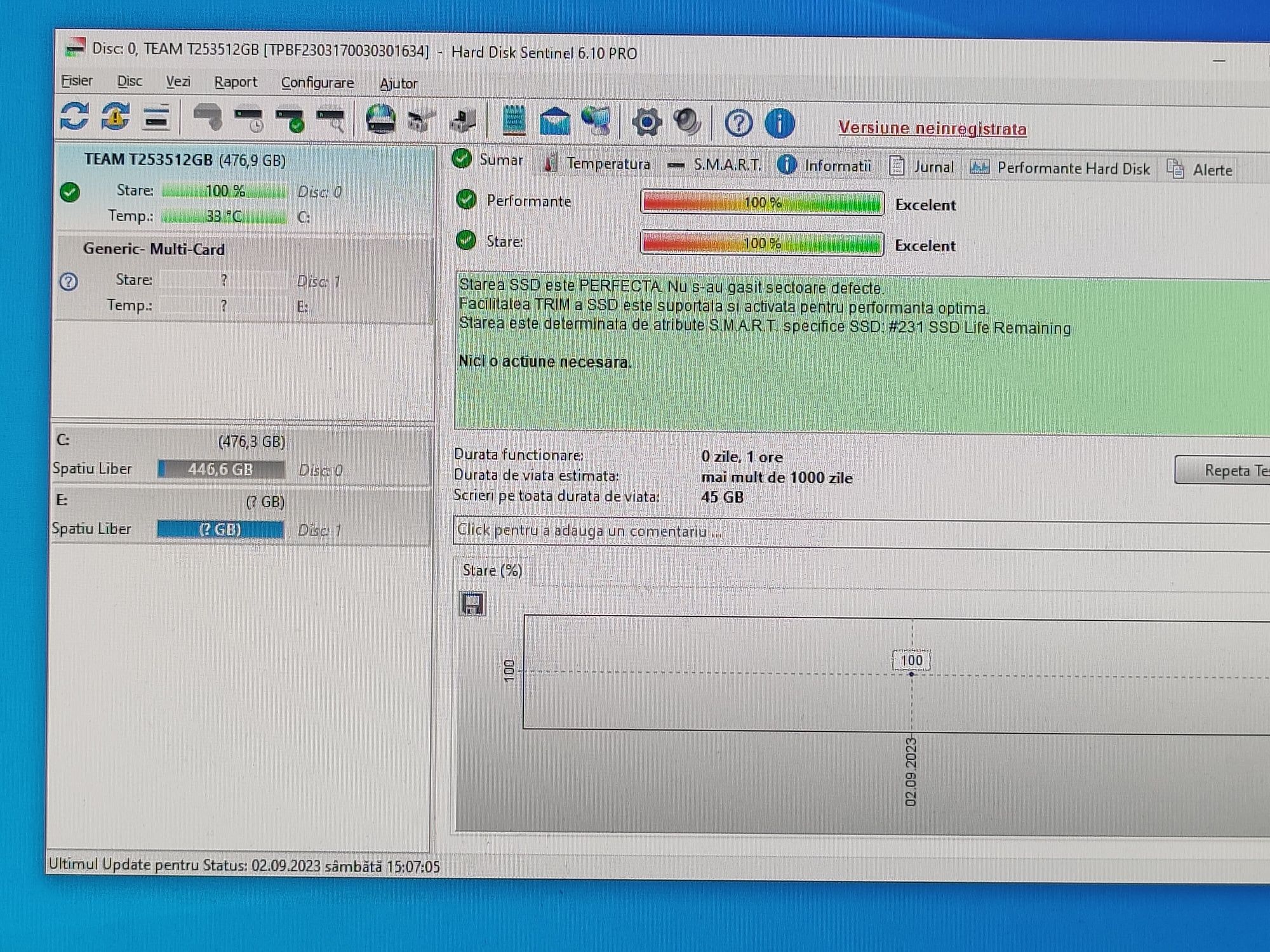Open help with the question mark icon
This screenshot has height=952, width=1270.
pyautogui.click(x=739, y=123)
